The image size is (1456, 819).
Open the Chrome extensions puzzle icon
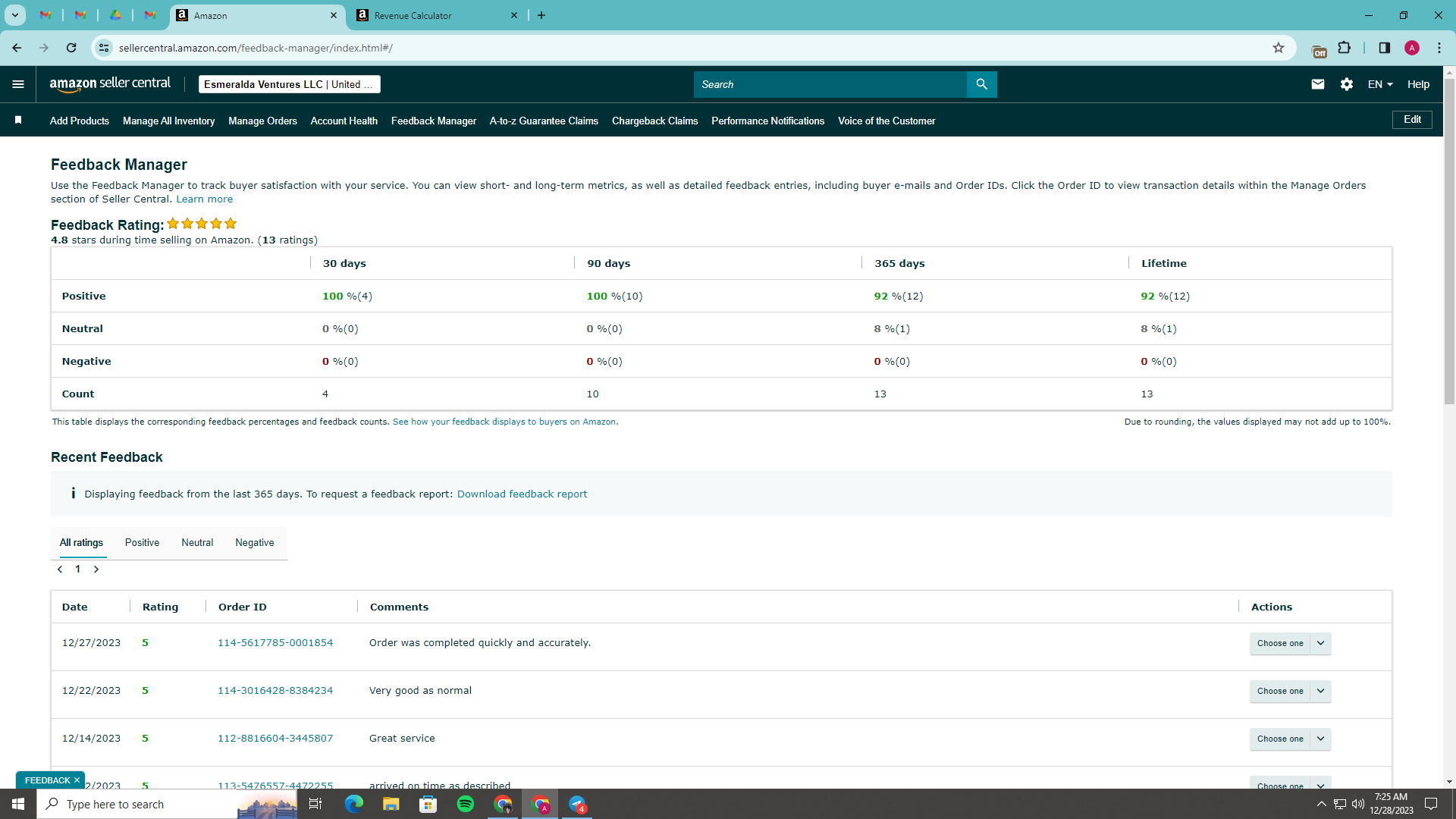click(1344, 48)
